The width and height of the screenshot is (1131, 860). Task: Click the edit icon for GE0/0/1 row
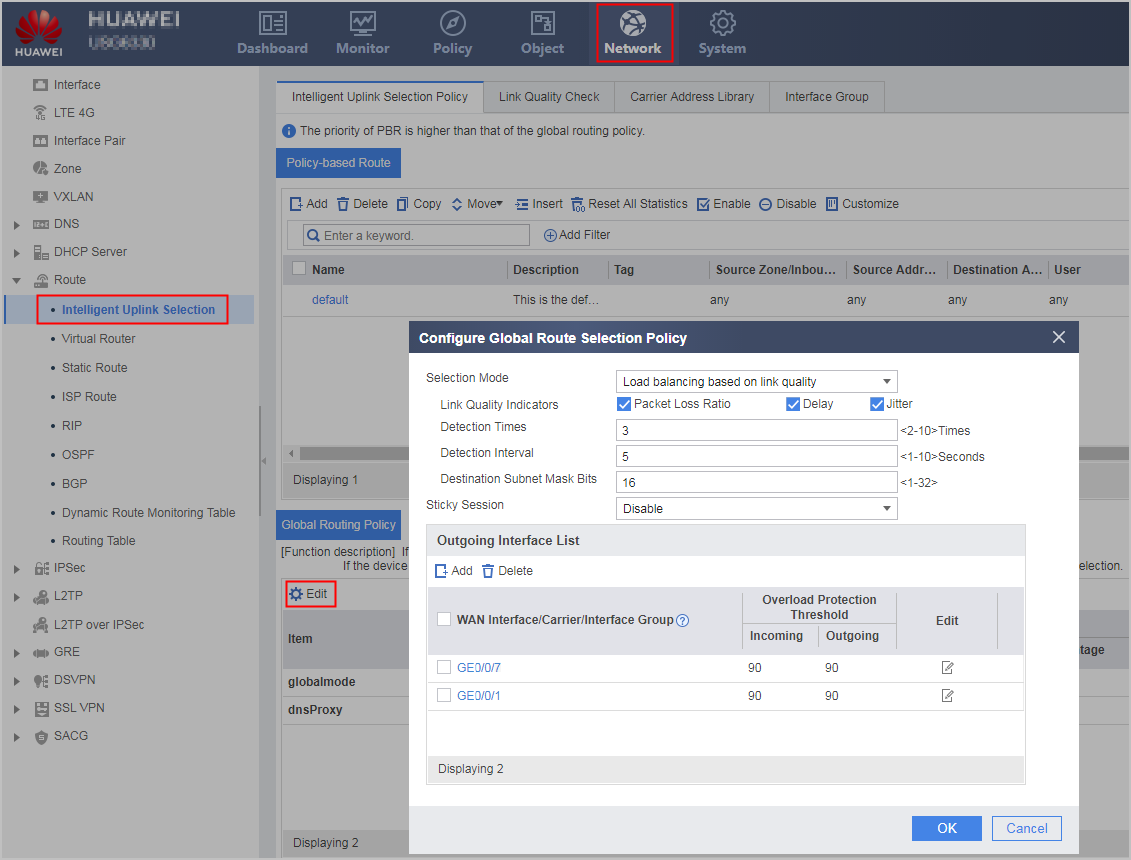[947, 696]
